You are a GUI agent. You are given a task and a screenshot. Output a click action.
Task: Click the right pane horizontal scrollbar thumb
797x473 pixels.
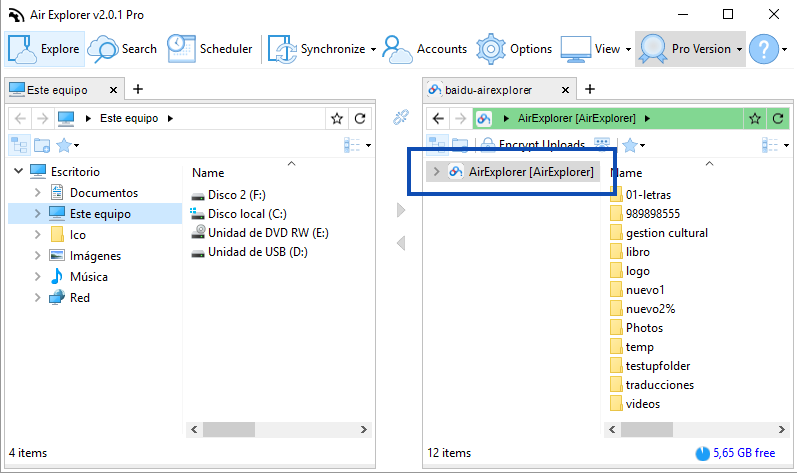tap(647, 430)
